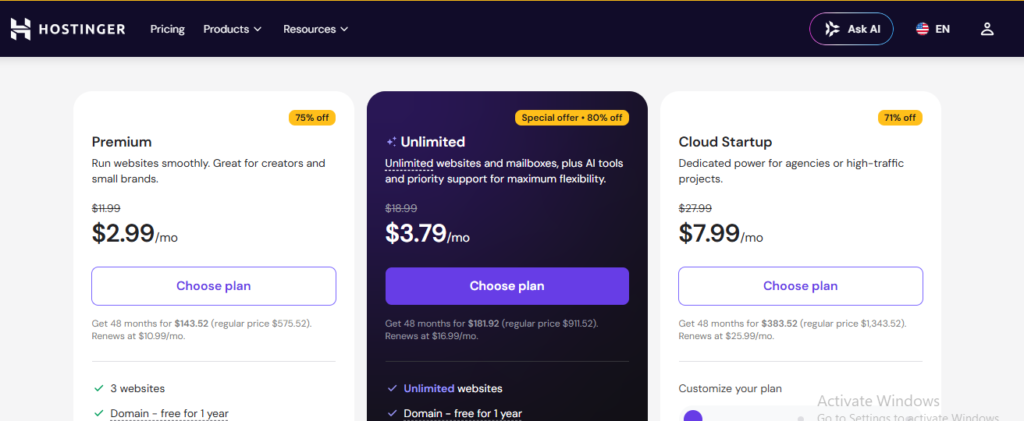The height and width of the screenshot is (421, 1024).
Task: Click the sparkle icon beside Unlimited title
Action: [x=391, y=142]
